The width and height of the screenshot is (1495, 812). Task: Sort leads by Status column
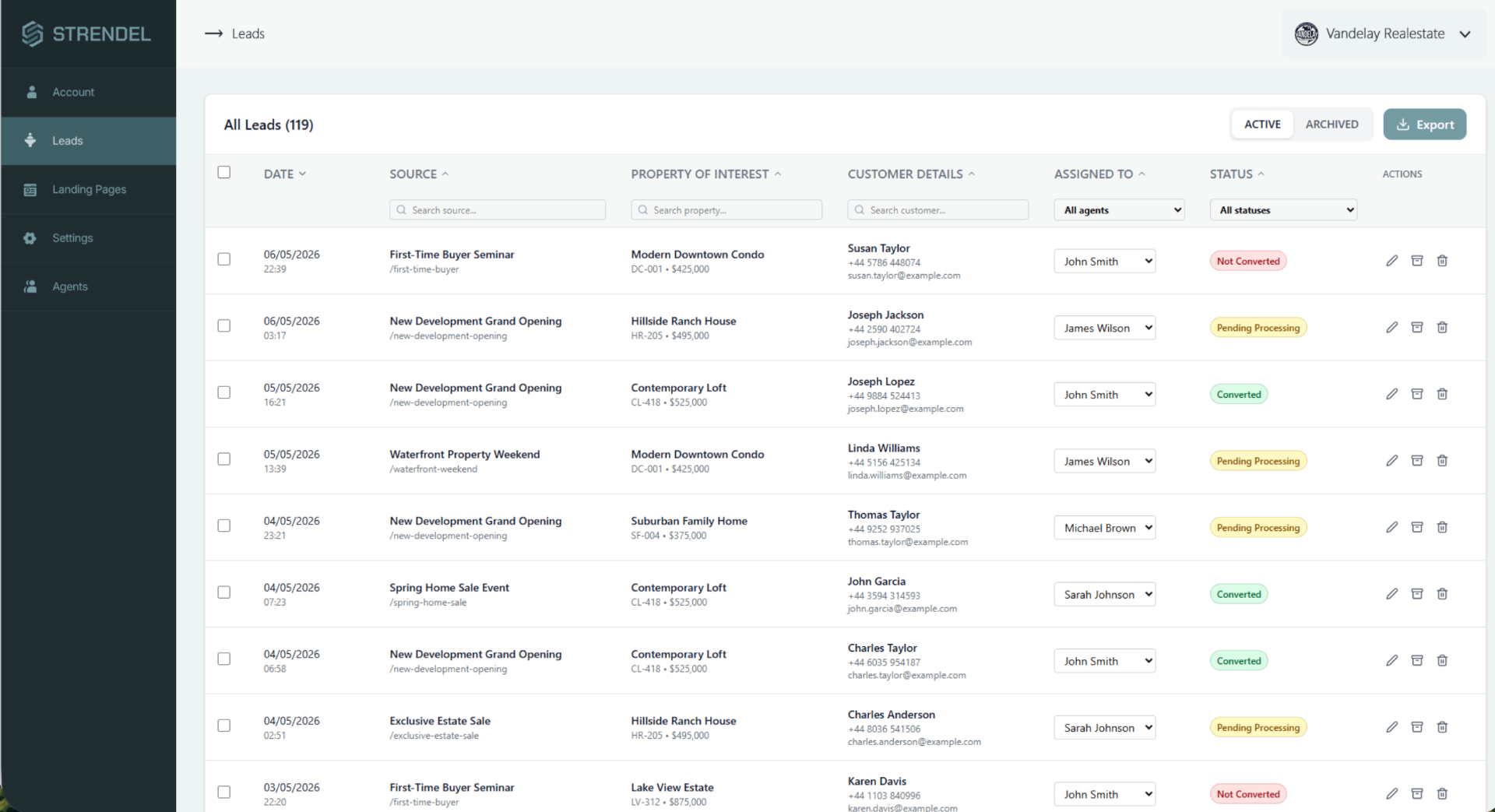(x=1236, y=174)
